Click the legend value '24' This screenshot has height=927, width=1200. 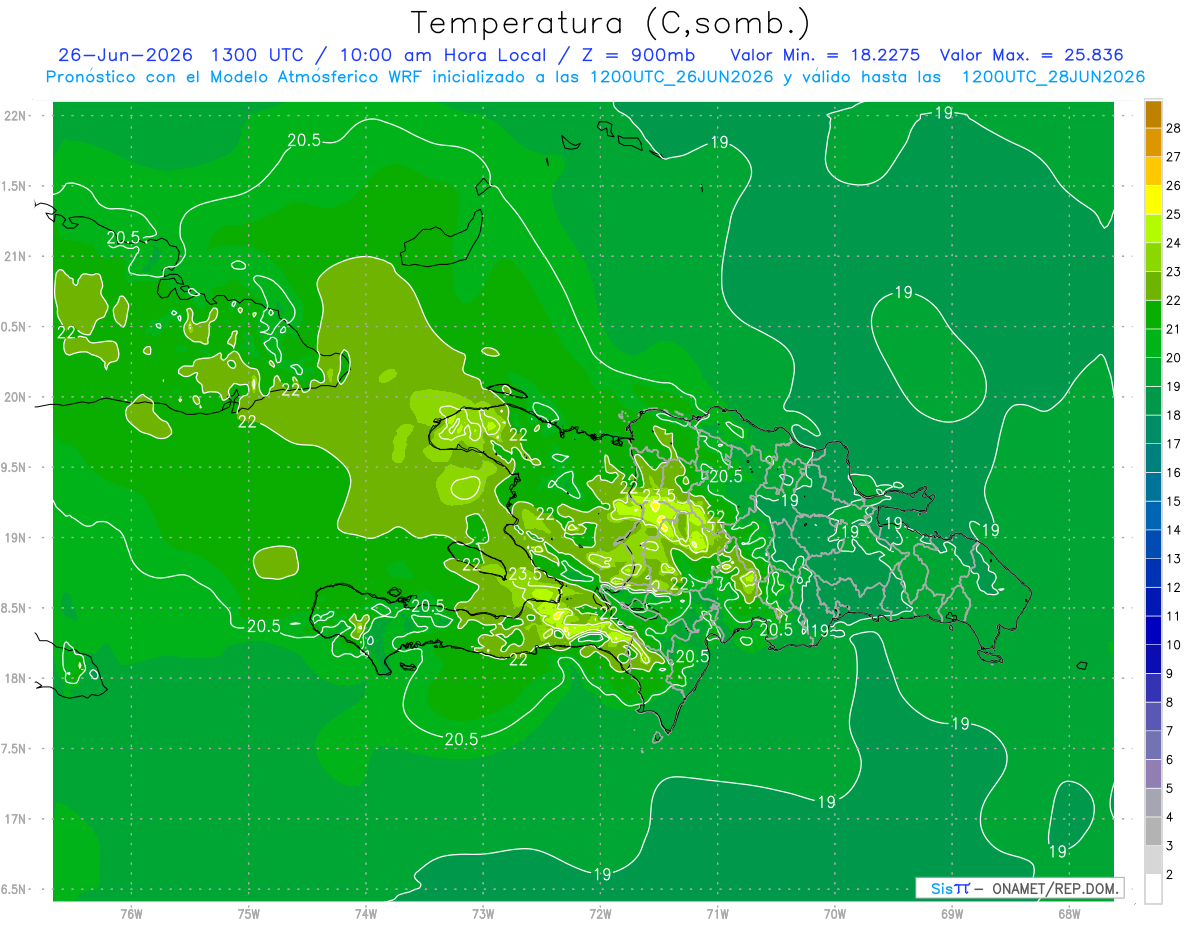click(x=1174, y=242)
